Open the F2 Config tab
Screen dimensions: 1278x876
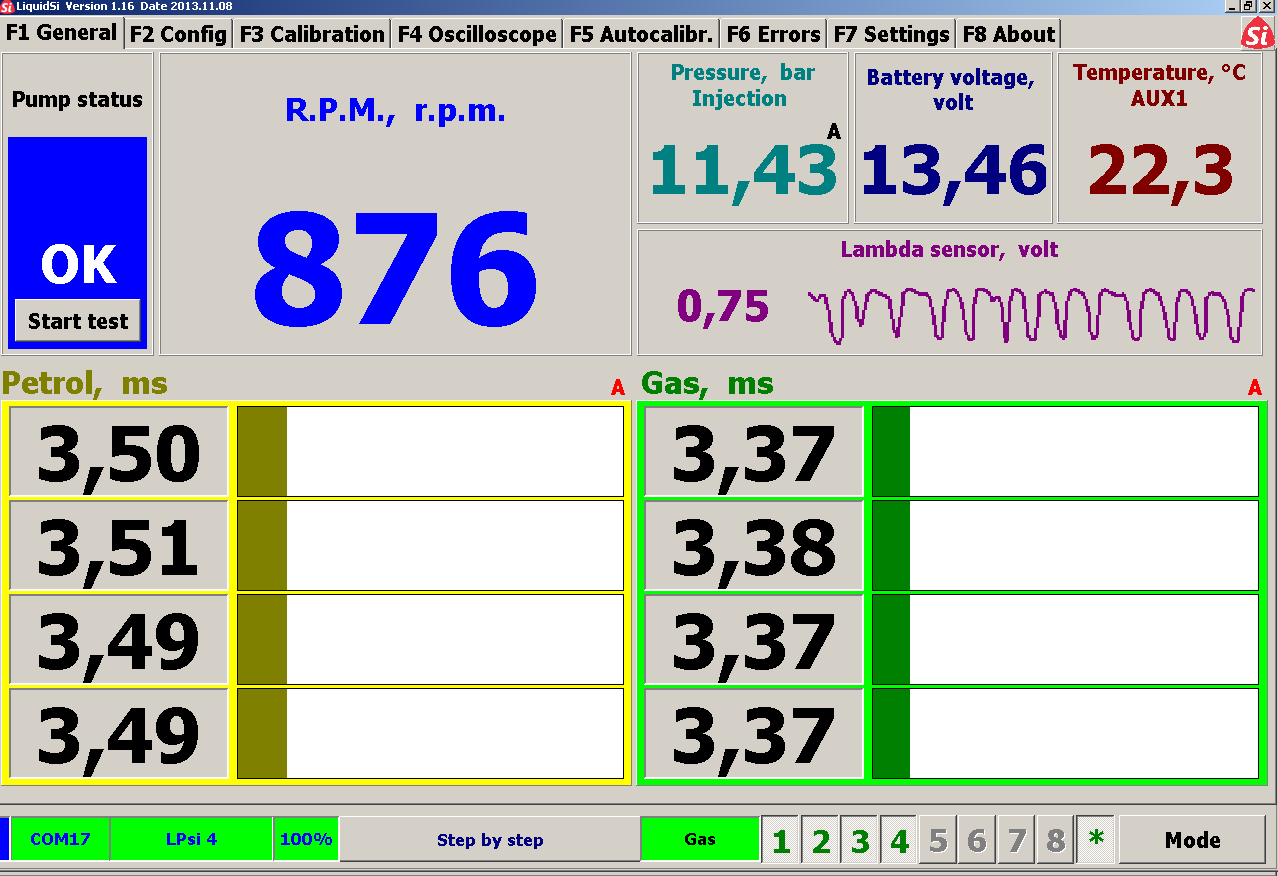point(178,34)
